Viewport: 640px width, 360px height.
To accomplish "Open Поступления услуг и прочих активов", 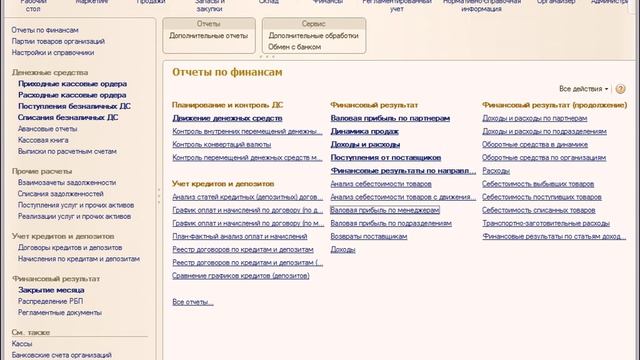I will pos(76,205).
